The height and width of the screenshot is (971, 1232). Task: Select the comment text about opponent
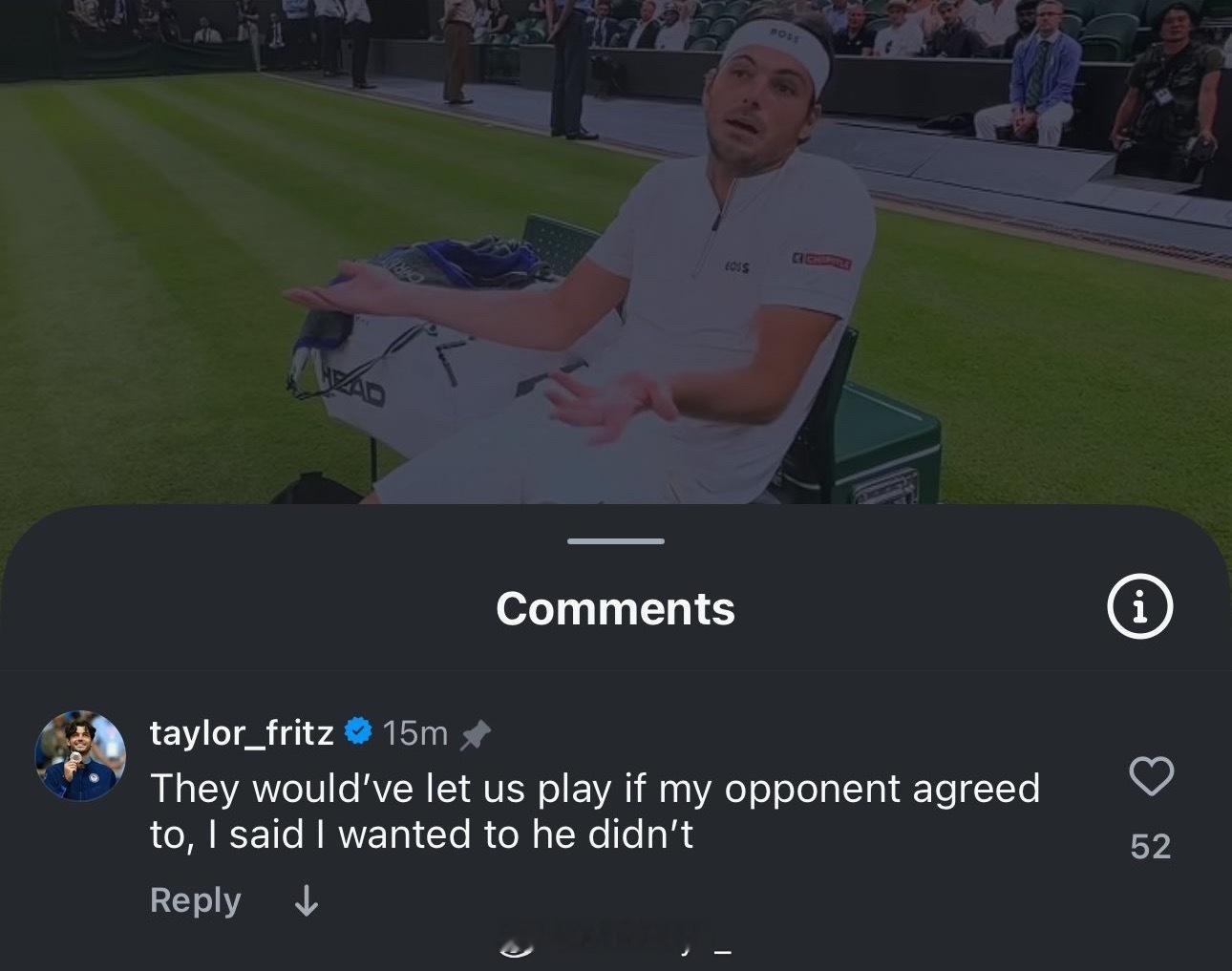pyautogui.click(x=595, y=812)
